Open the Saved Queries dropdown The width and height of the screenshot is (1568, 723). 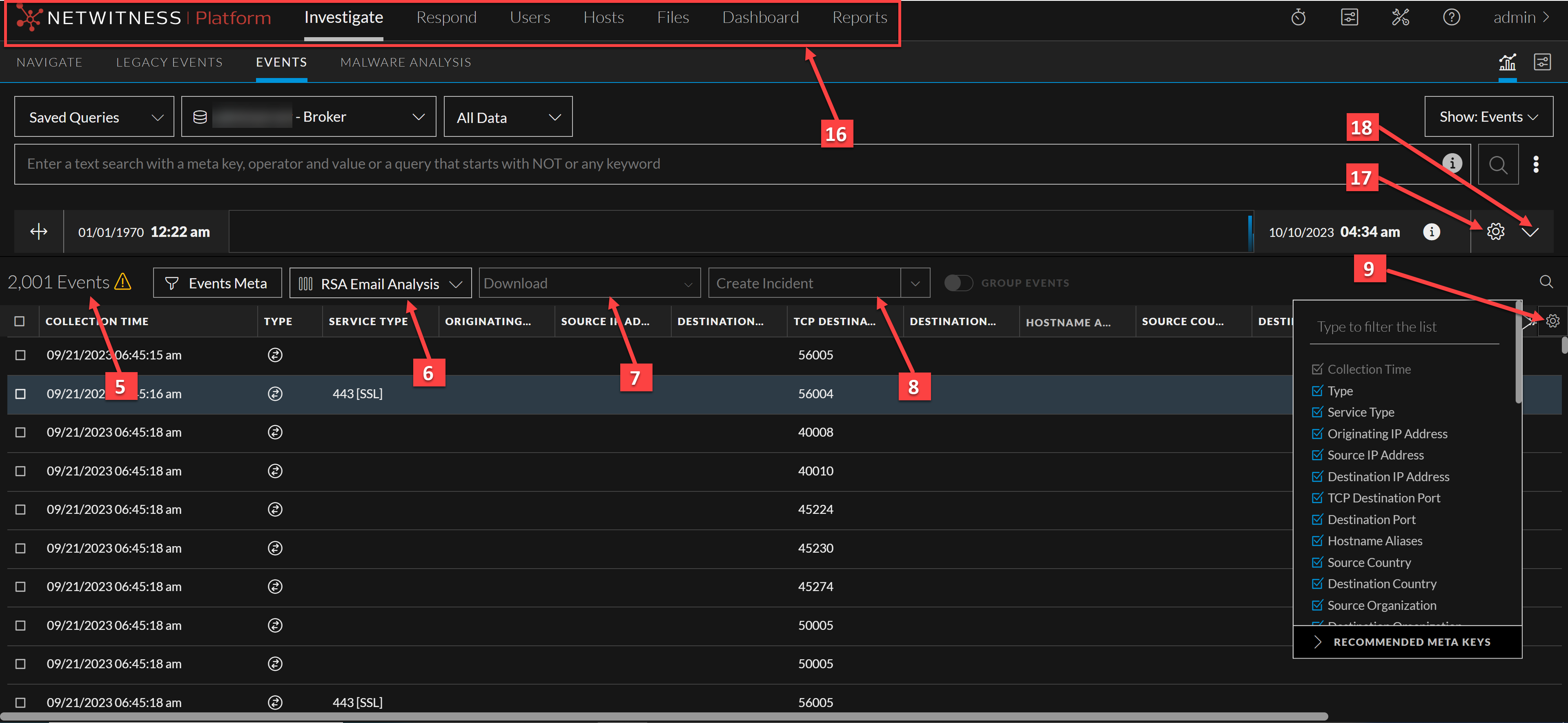click(94, 117)
